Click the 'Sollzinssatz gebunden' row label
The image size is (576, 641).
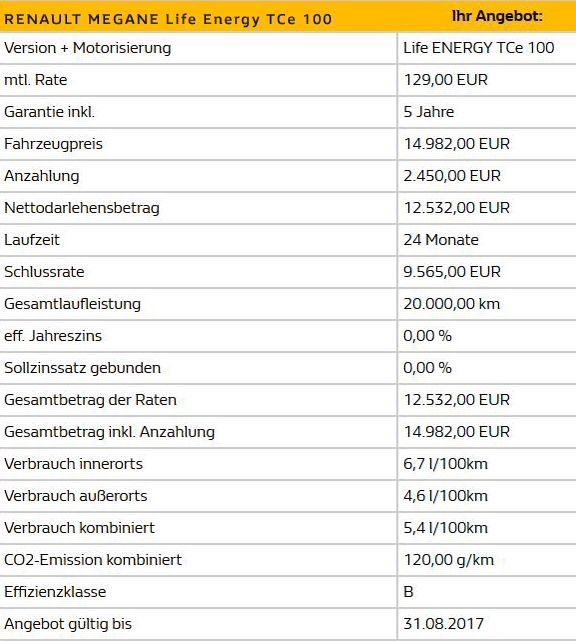[x=82, y=368]
